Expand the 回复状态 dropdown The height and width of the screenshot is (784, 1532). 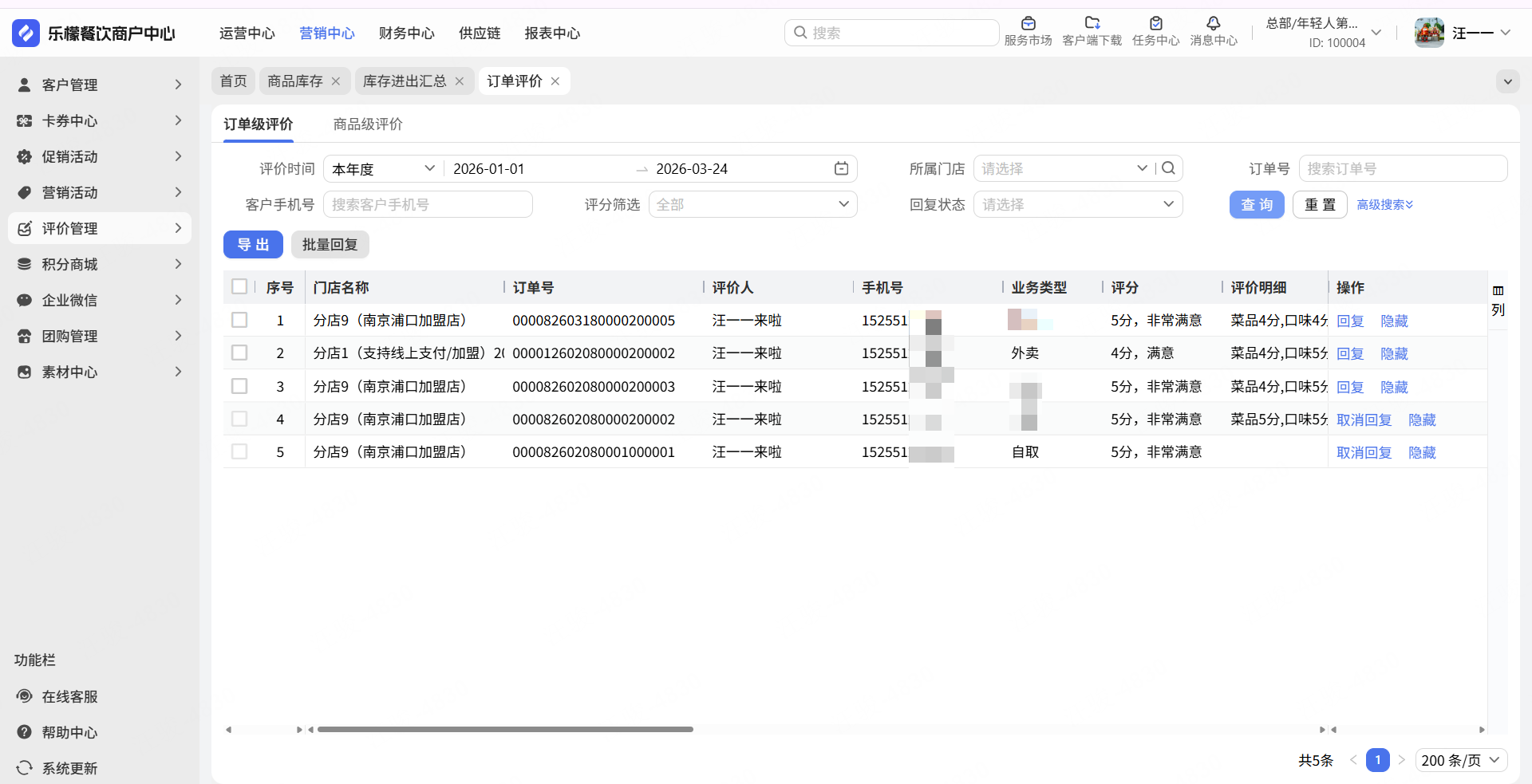1077,204
